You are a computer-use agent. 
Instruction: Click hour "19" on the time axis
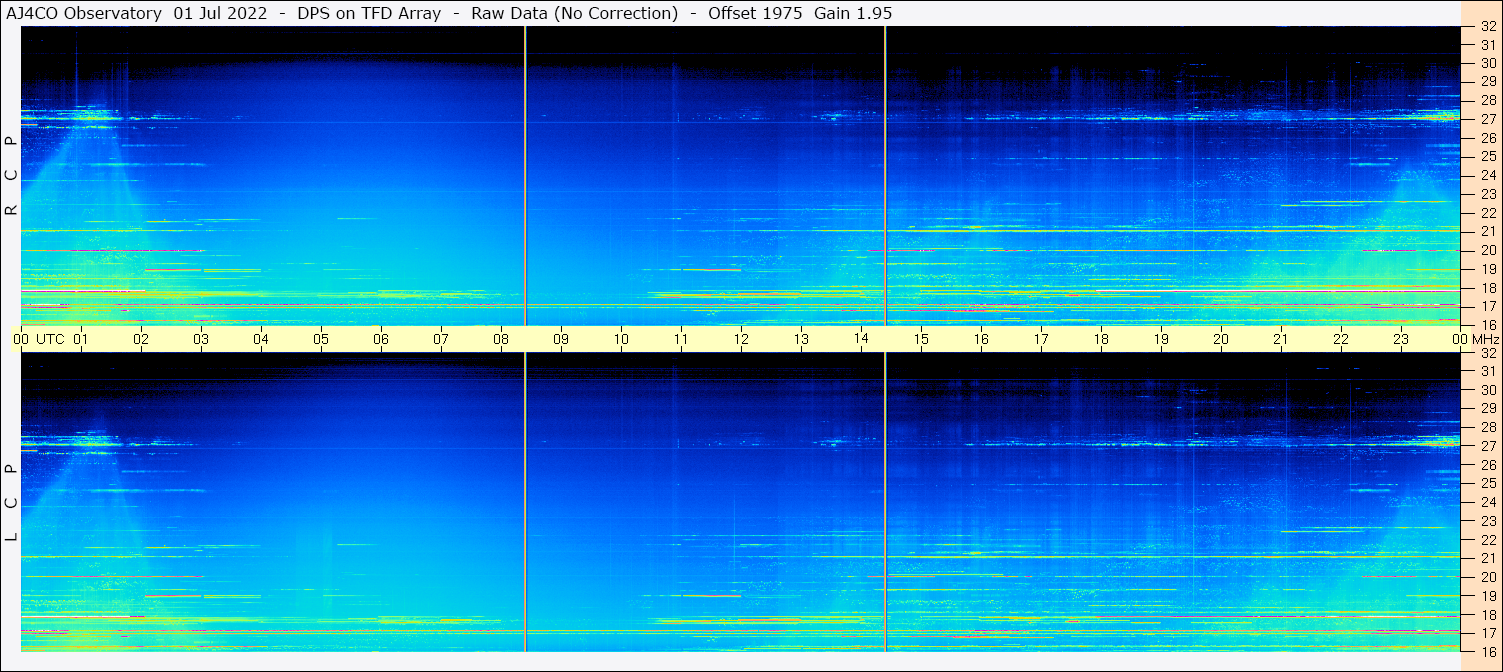pos(1161,339)
